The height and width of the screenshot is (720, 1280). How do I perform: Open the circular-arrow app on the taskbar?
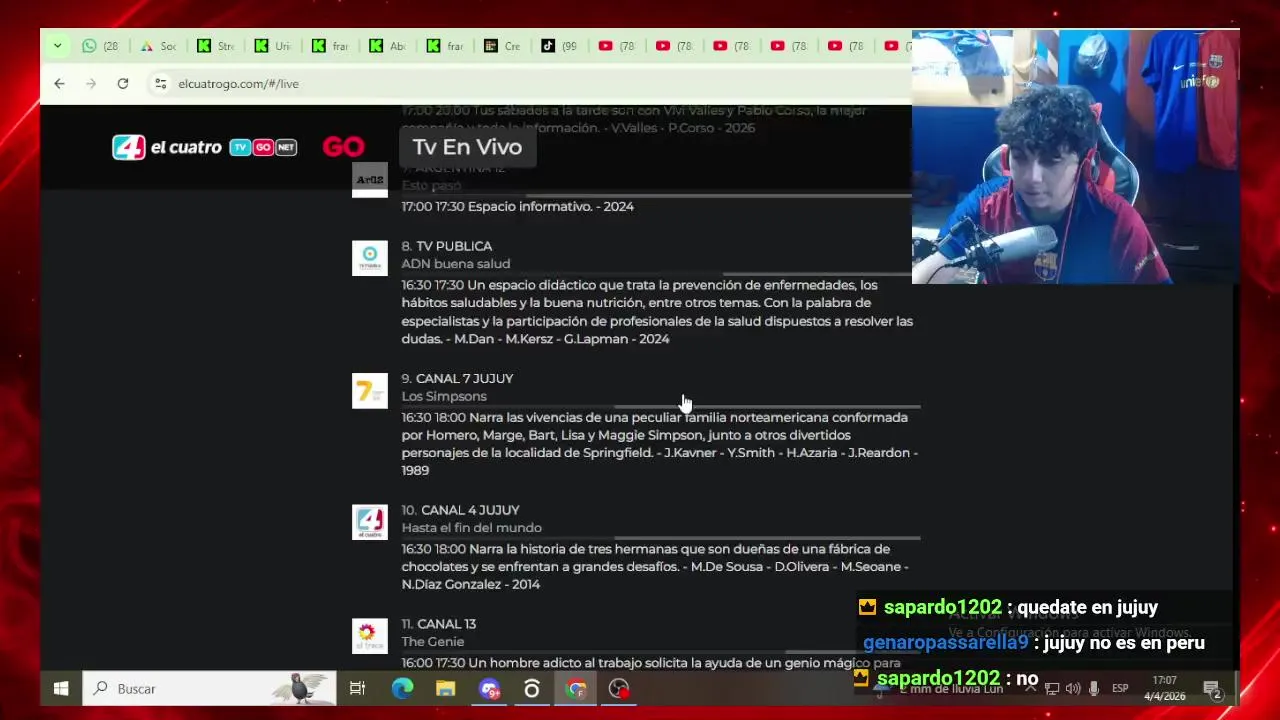[x=532, y=688]
